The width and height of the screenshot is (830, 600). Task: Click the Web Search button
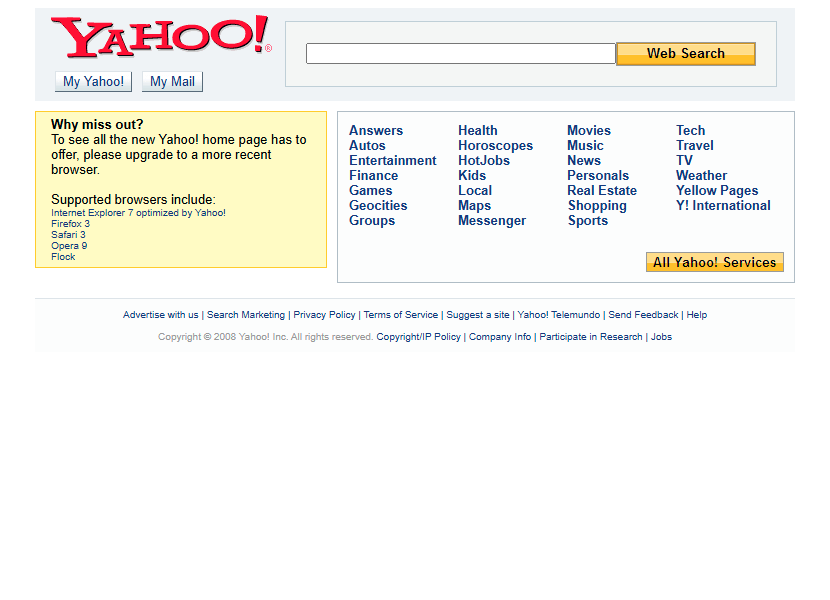point(685,53)
